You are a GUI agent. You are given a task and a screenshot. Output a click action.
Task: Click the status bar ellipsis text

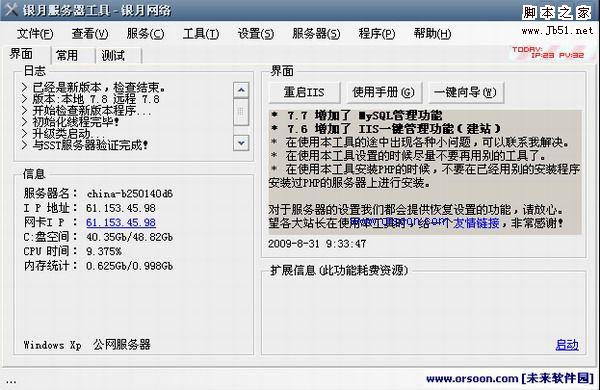[11, 382]
